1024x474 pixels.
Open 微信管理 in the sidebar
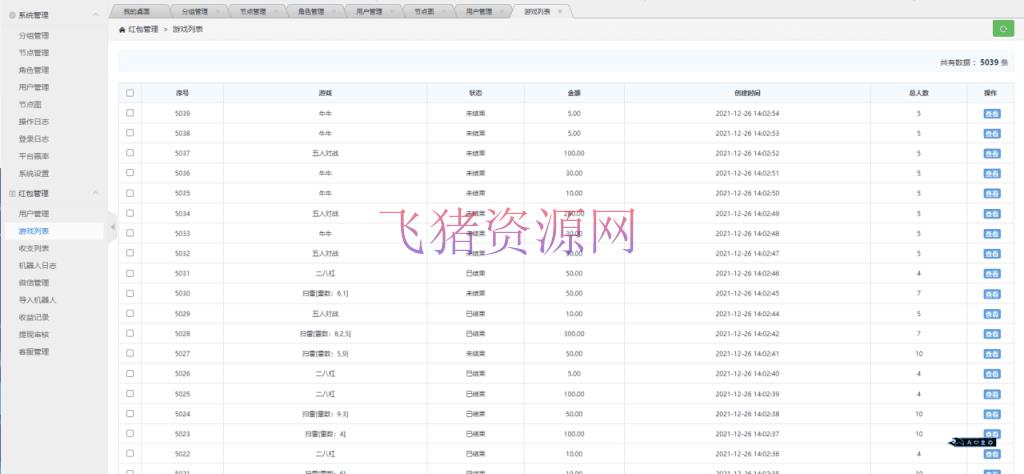click(34, 283)
